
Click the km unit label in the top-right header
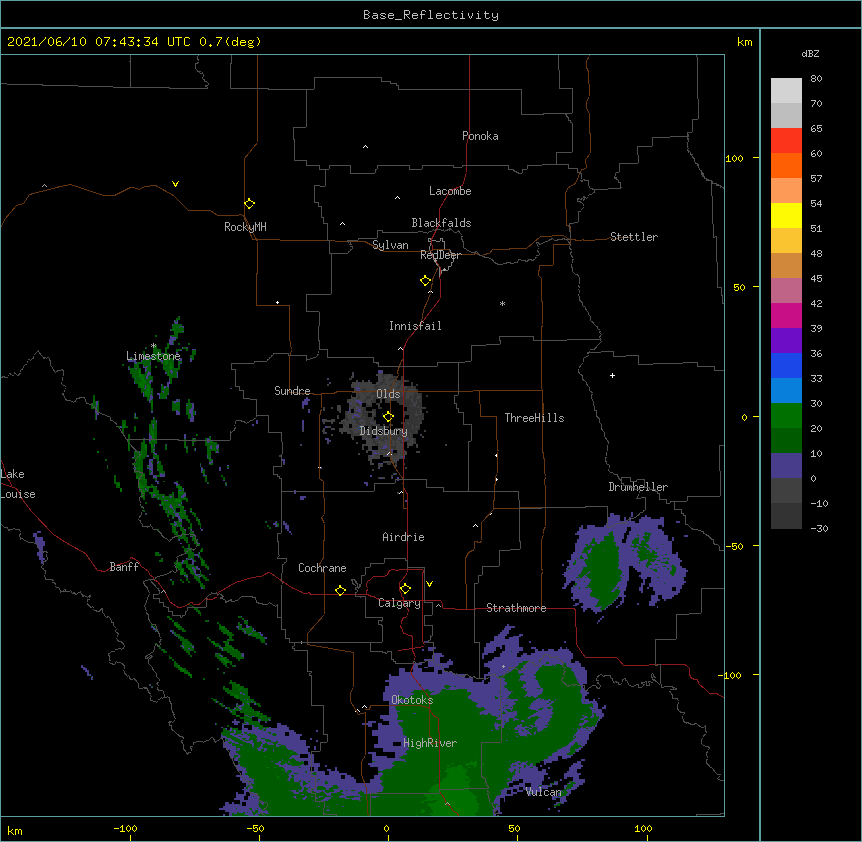click(x=745, y=42)
